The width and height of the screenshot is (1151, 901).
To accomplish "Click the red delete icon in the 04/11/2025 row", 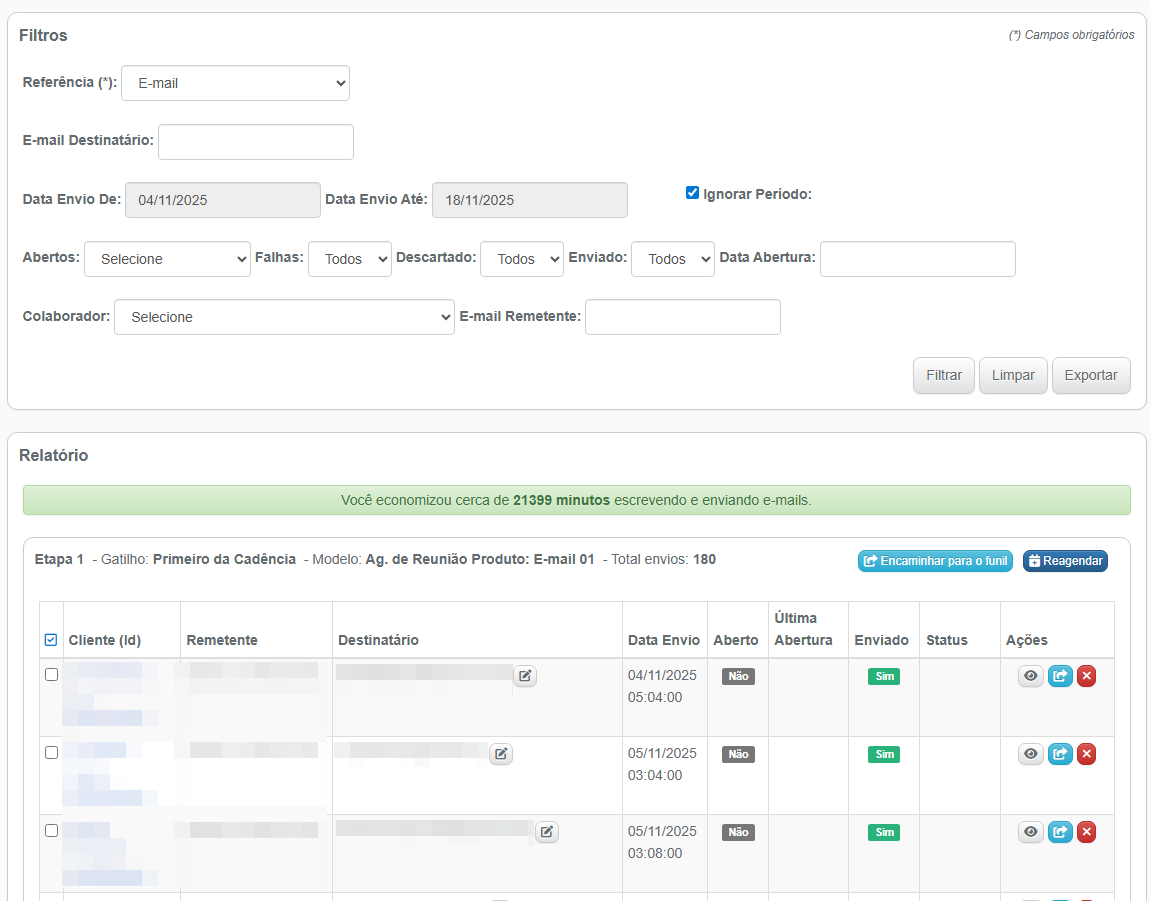I will click(x=1086, y=676).
